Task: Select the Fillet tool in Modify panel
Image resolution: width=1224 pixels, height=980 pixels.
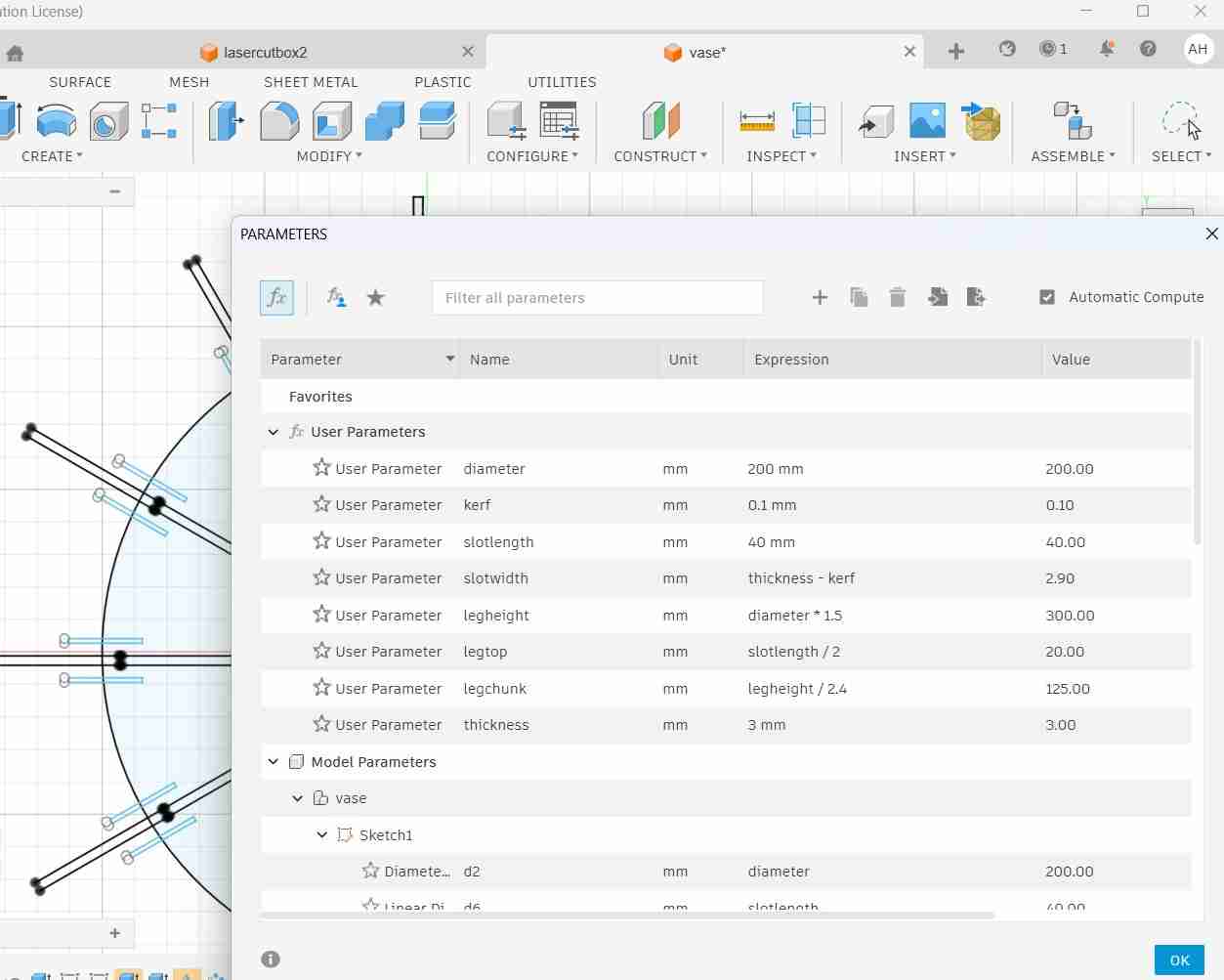Action: pyautogui.click(x=279, y=121)
